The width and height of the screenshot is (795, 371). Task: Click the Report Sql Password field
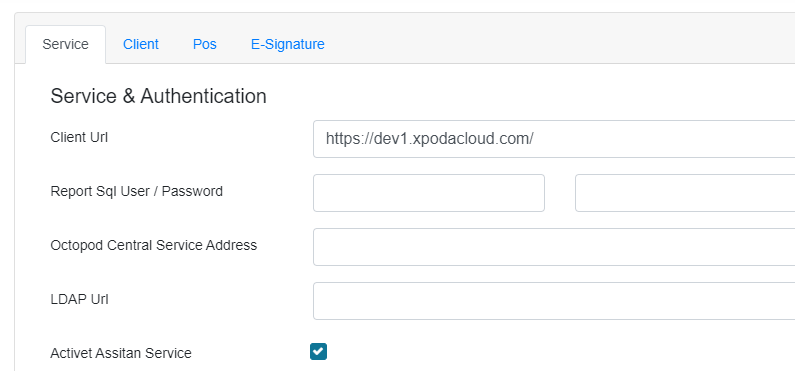point(685,193)
